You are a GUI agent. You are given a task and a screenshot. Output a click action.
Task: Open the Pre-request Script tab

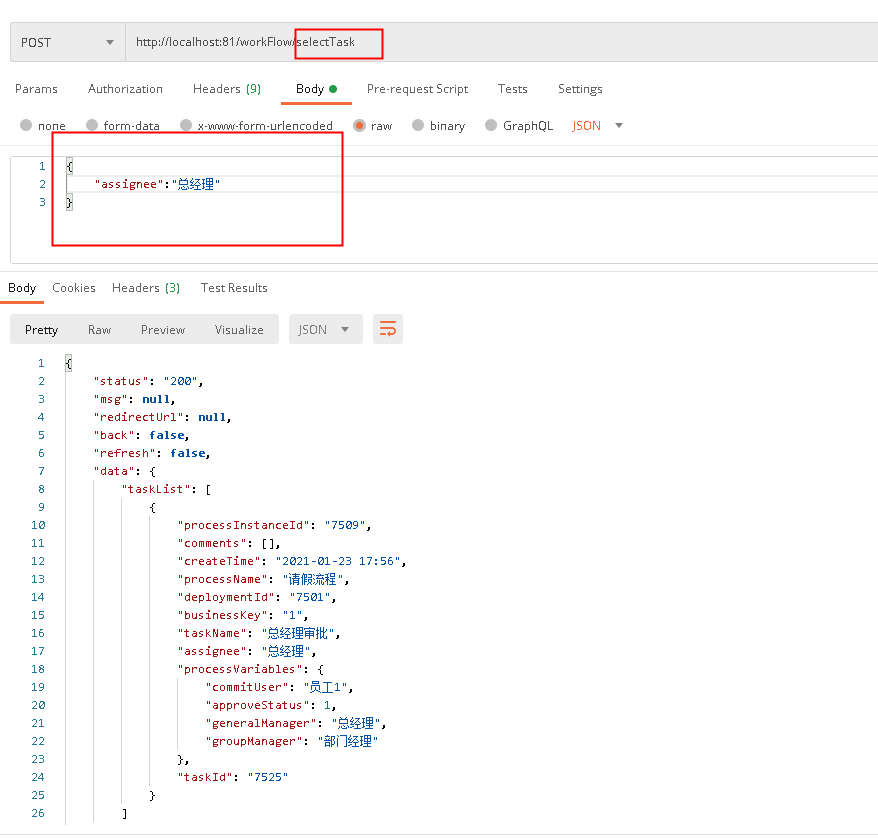[417, 89]
